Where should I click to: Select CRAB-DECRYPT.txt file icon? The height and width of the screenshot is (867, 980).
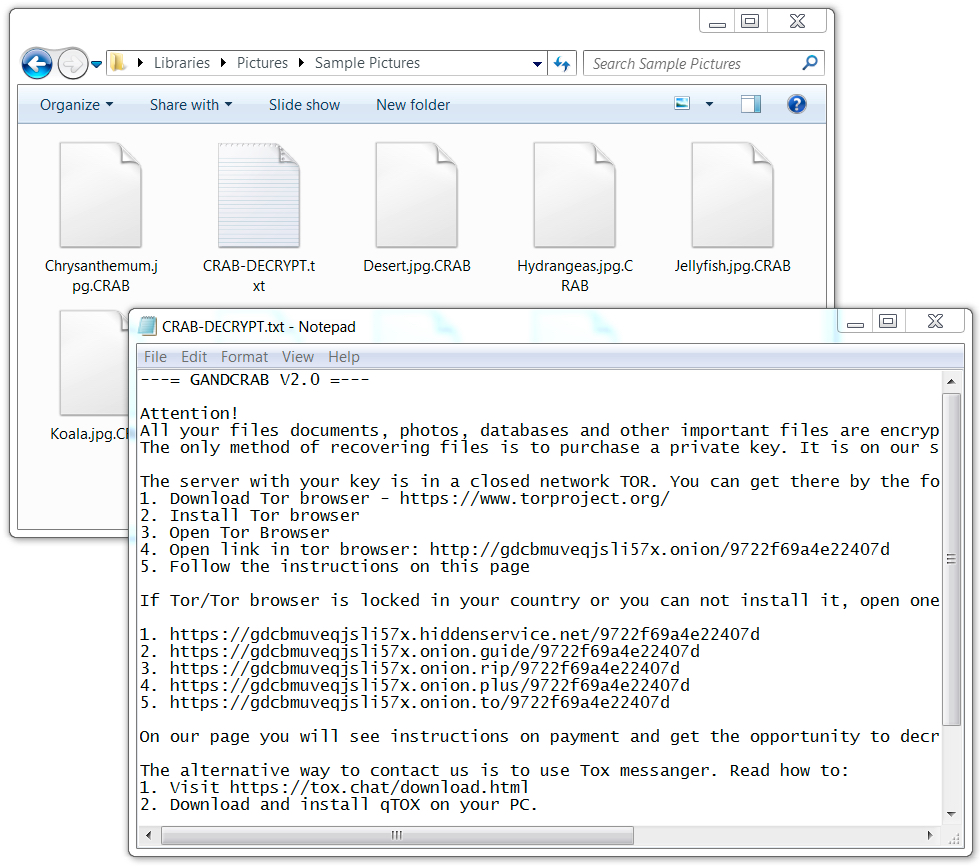coord(259,195)
